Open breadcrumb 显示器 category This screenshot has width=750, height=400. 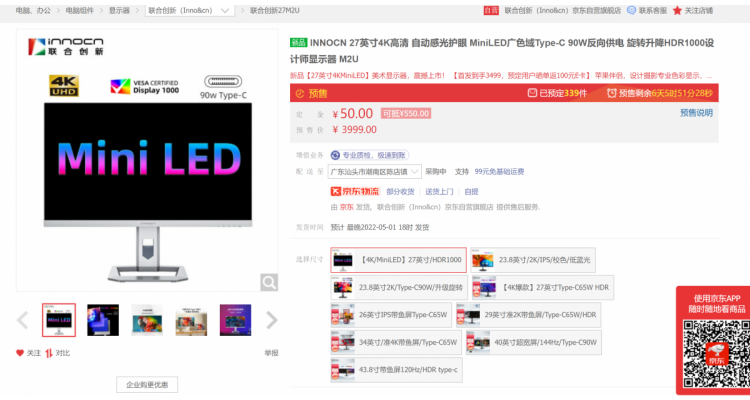click(x=119, y=11)
